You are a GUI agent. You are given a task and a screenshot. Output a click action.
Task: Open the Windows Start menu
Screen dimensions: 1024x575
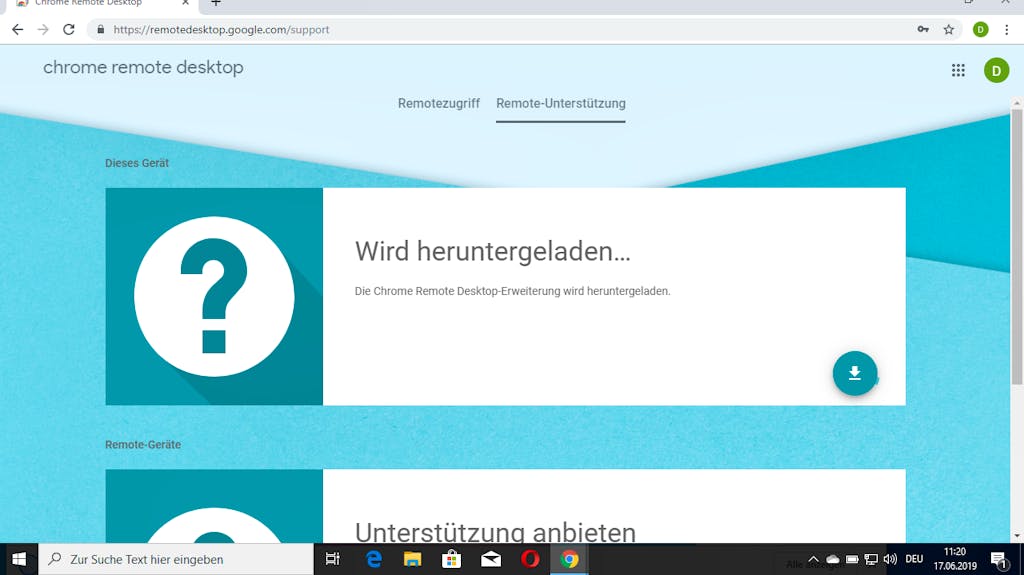pos(19,559)
